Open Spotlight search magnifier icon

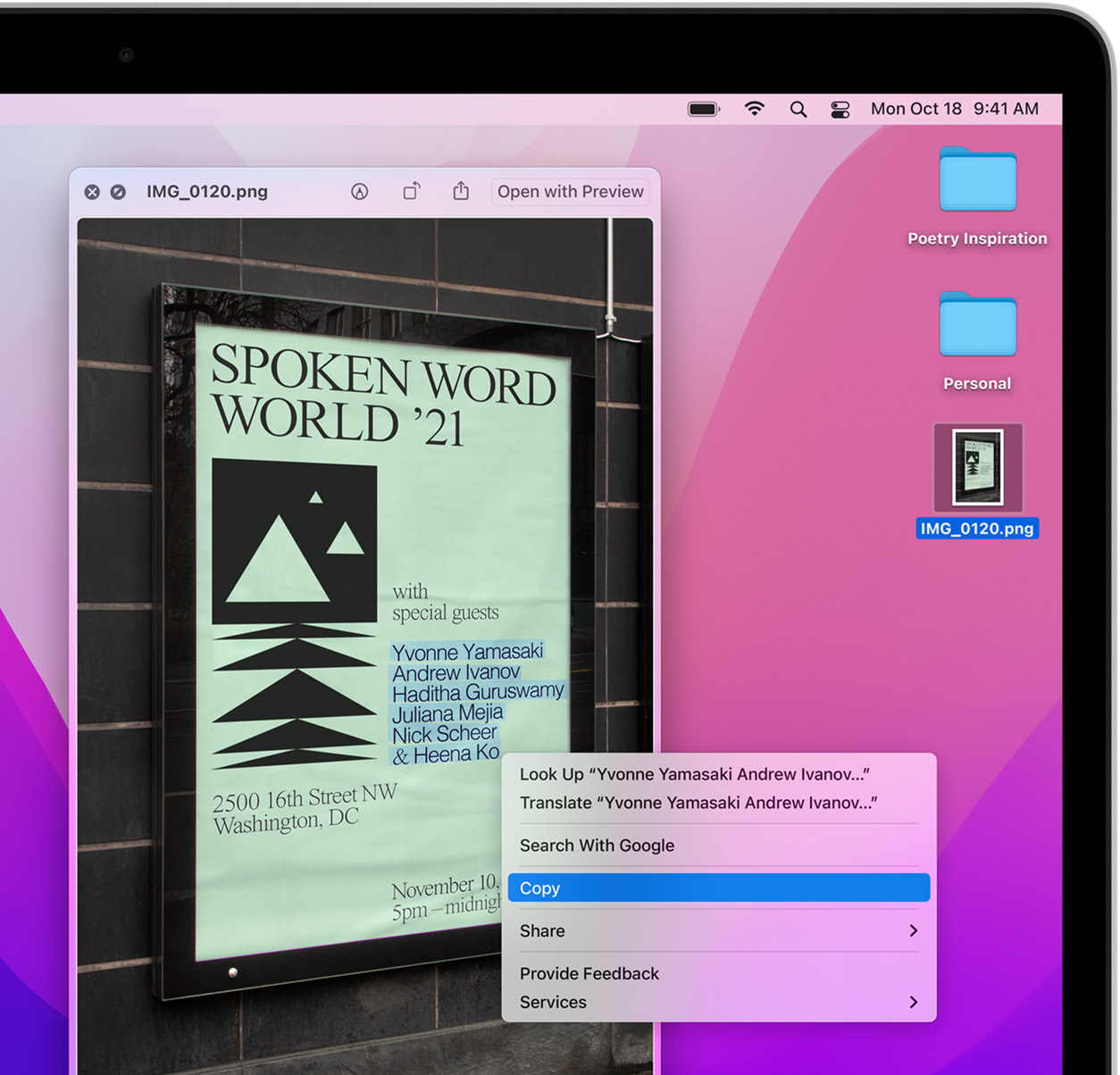point(798,109)
